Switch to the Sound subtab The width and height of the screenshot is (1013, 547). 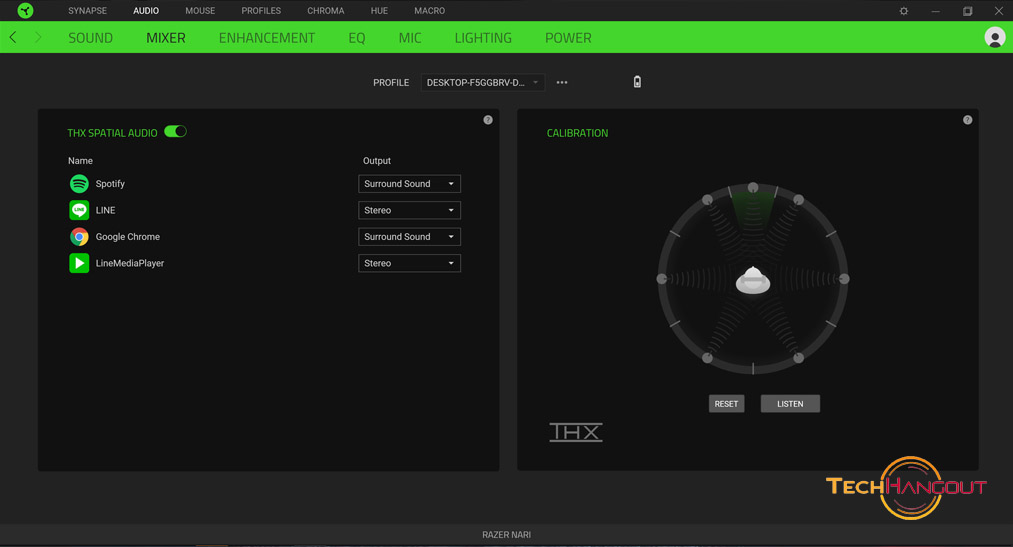(90, 38)
